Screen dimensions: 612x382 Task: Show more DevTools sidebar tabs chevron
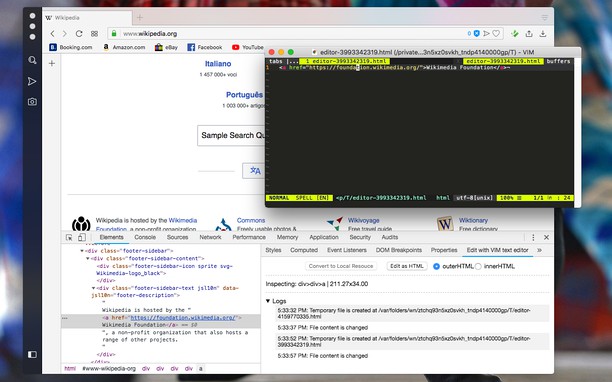point(539,250)
